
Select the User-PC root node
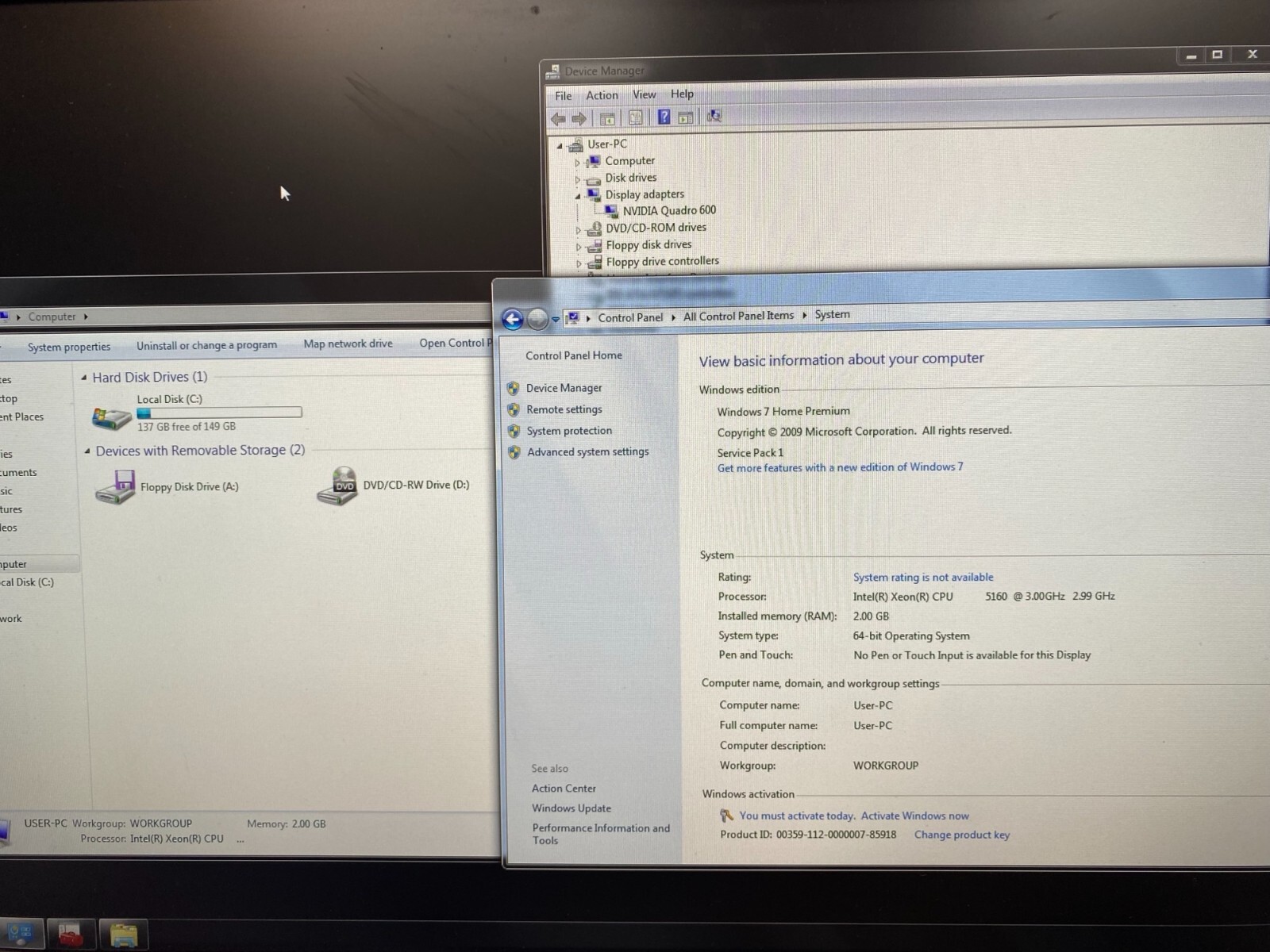click(x=607, y=144)
